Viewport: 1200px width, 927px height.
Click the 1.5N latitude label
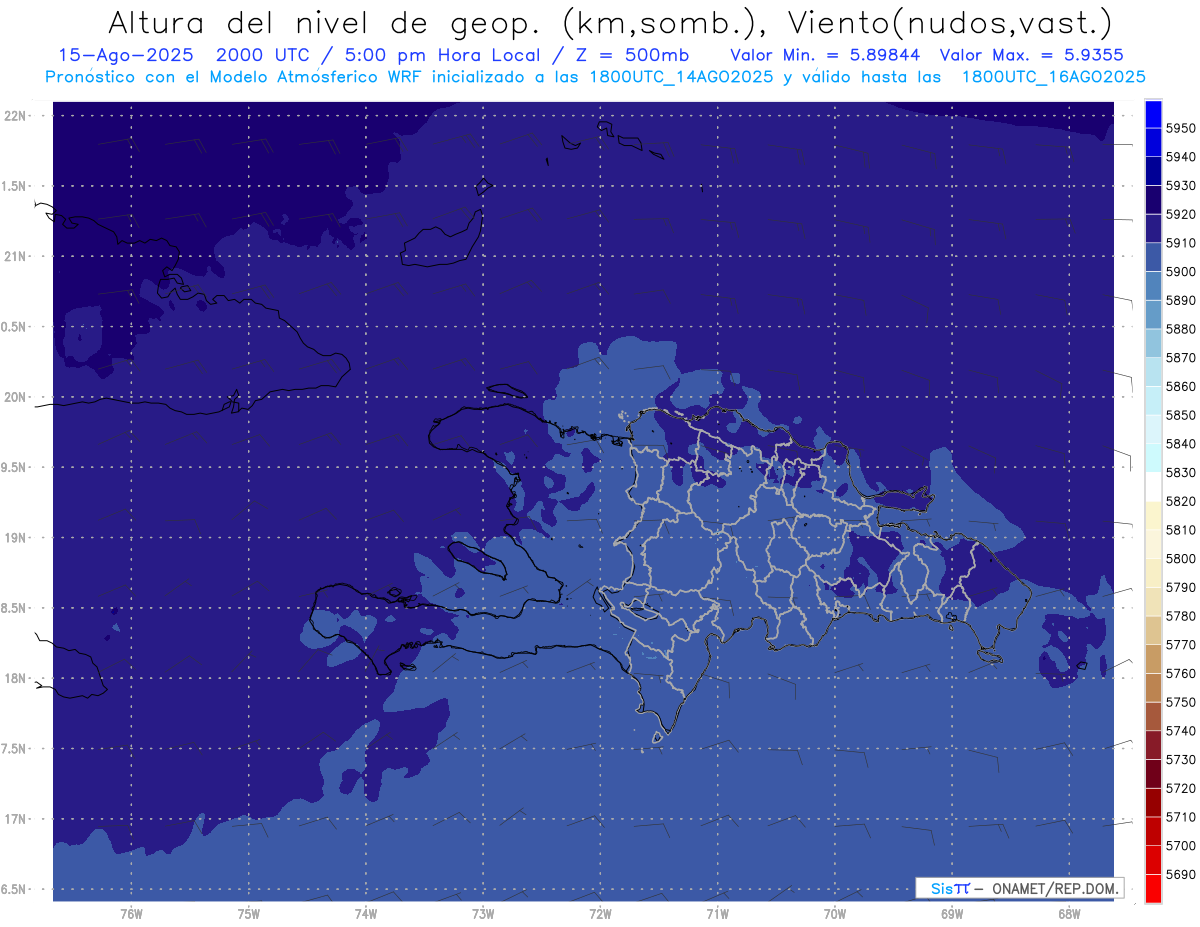point(14,186)
